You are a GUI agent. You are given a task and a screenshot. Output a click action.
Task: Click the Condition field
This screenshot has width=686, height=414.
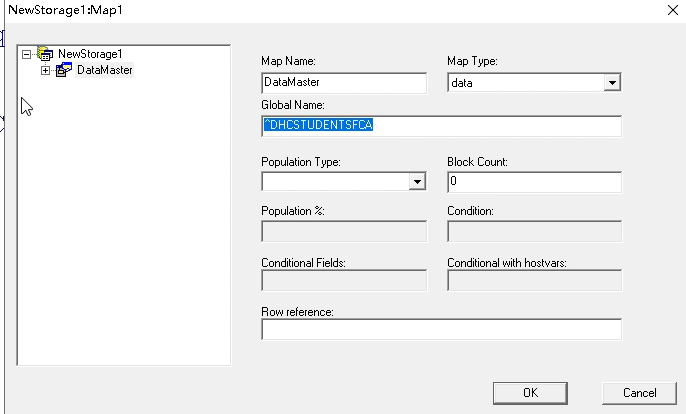534,231
